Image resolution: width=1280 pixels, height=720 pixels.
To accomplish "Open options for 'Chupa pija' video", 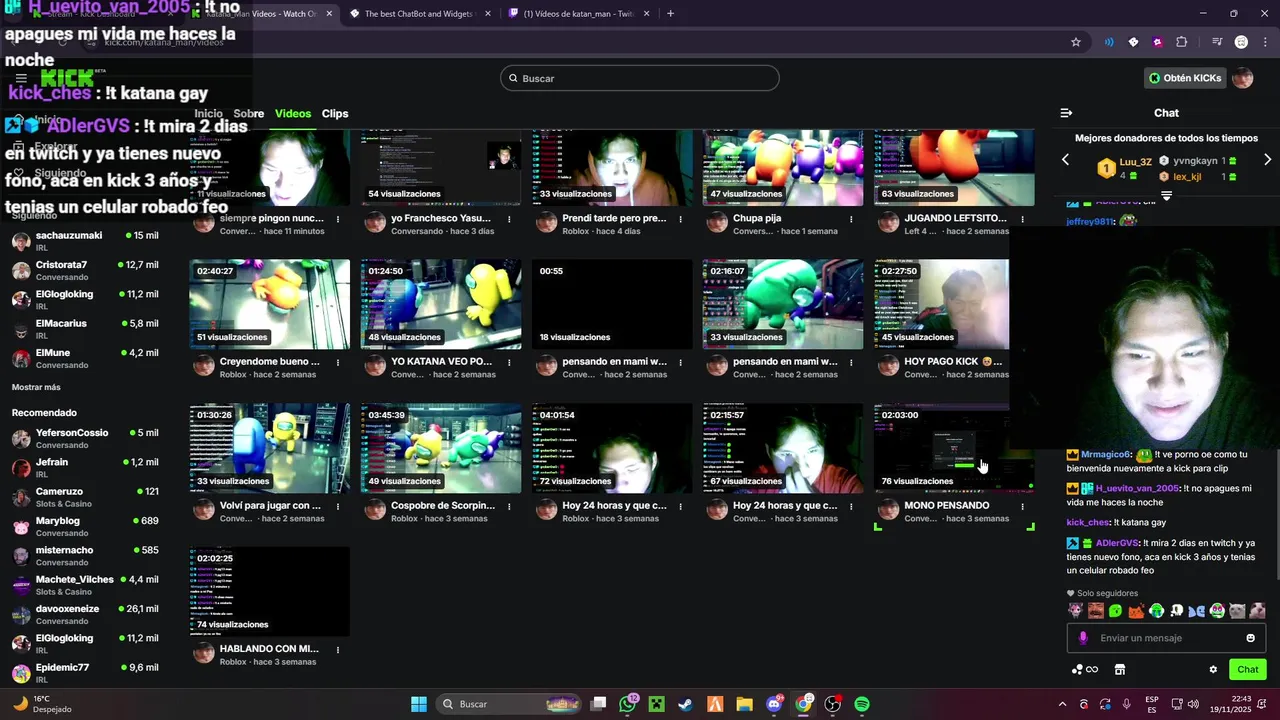I will pos(851,218).
